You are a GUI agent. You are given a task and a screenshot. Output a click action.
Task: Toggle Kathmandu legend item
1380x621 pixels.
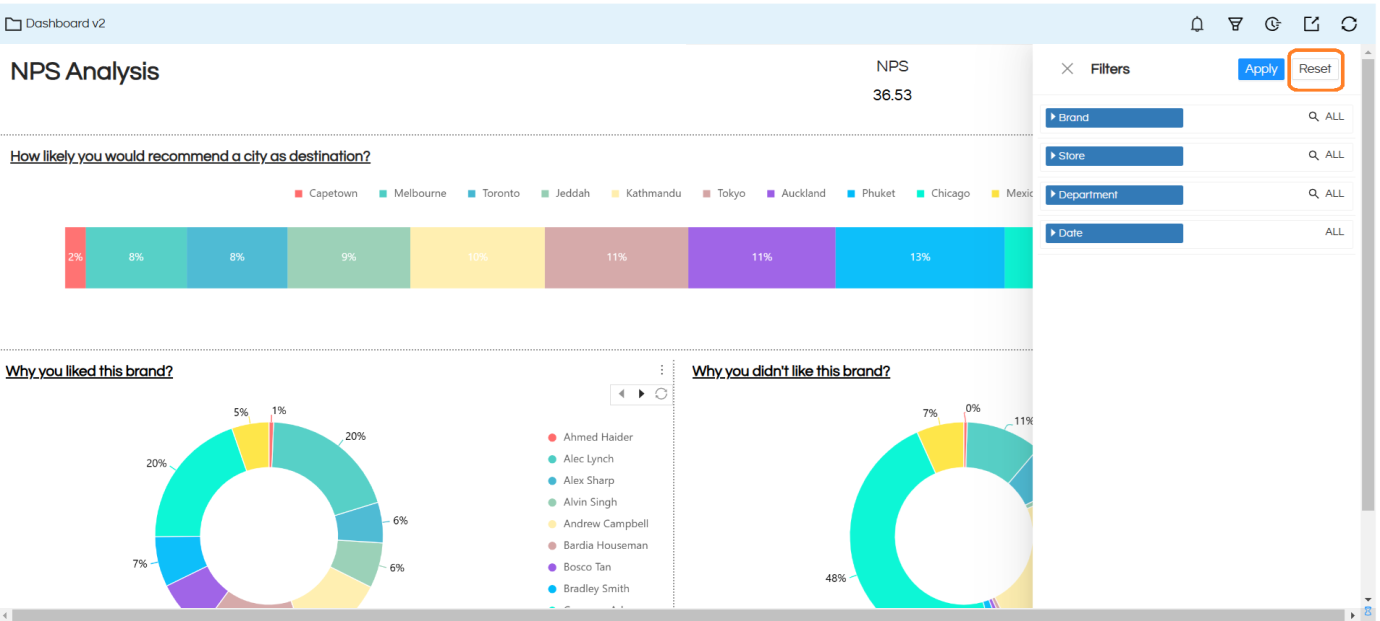pyautogui.click(x=646, y=194)
